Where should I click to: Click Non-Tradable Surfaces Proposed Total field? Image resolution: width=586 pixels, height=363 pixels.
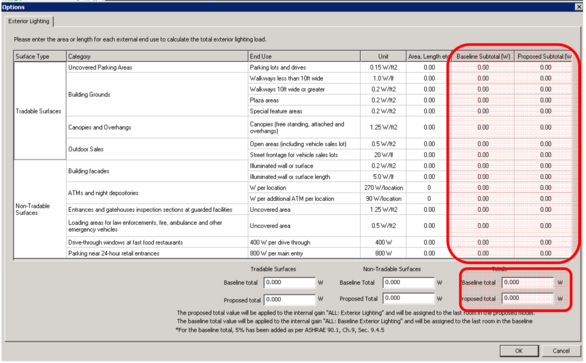(x=408, y=298)
